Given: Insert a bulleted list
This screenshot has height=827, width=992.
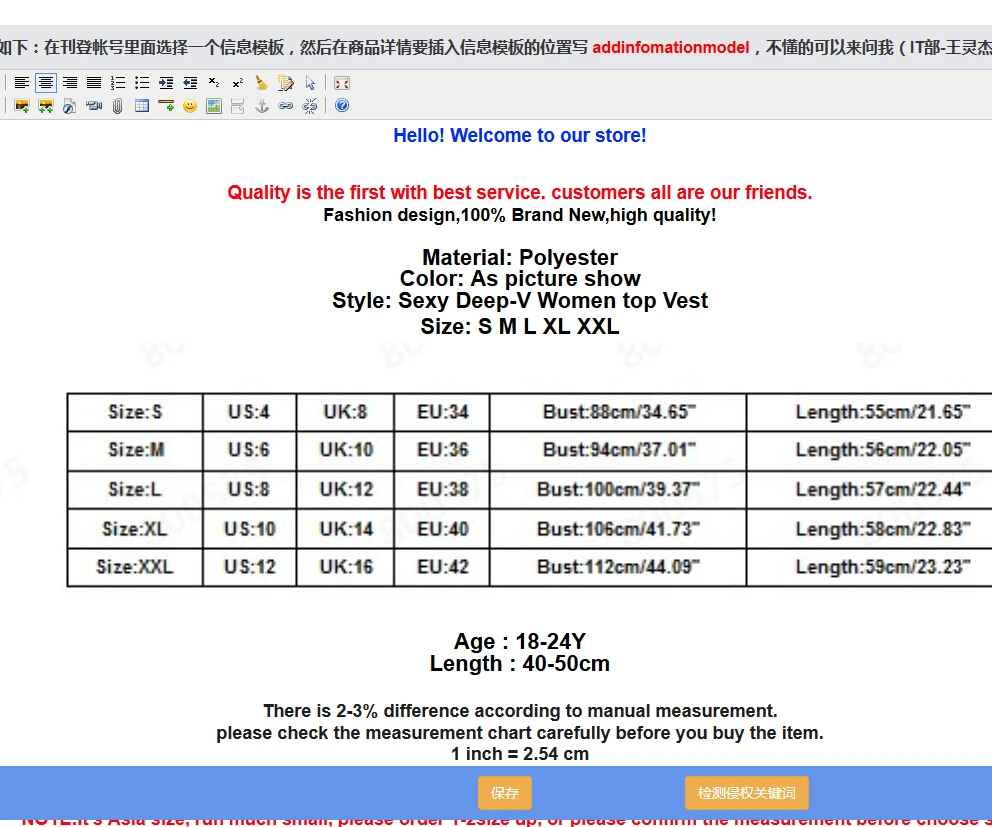Looking at the screenshot, I should (x=142, y=83).
